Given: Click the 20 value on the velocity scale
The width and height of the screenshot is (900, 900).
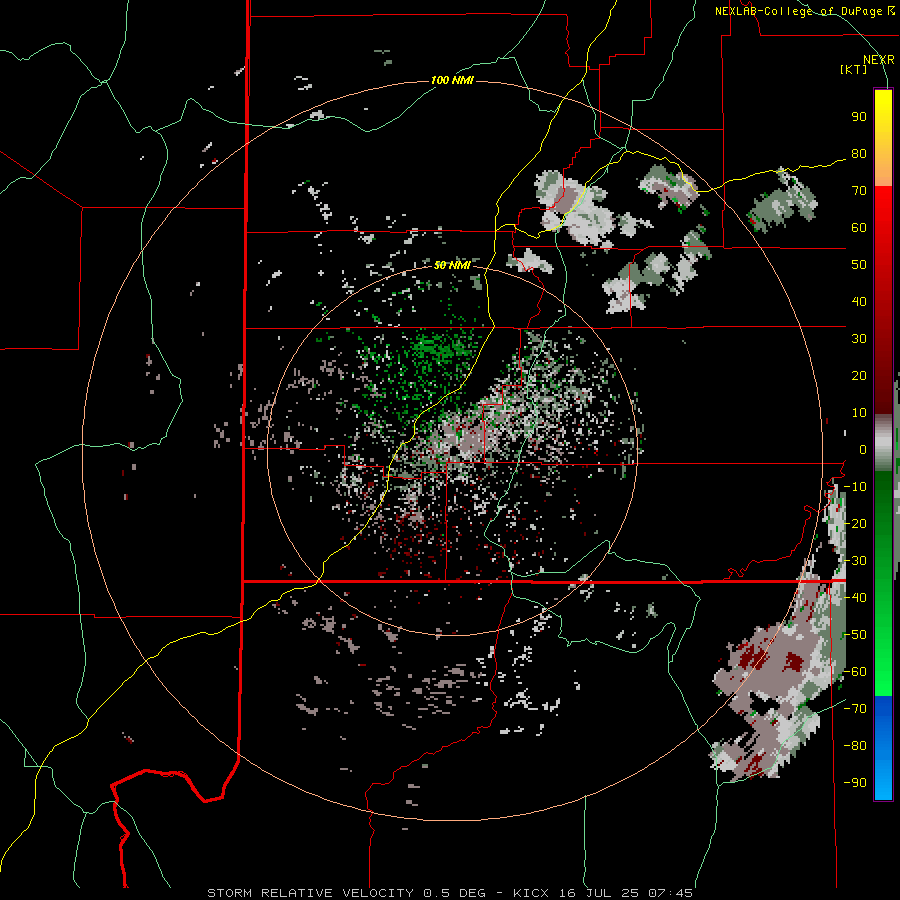Looking at the screenshot, I should coord(859,375).
